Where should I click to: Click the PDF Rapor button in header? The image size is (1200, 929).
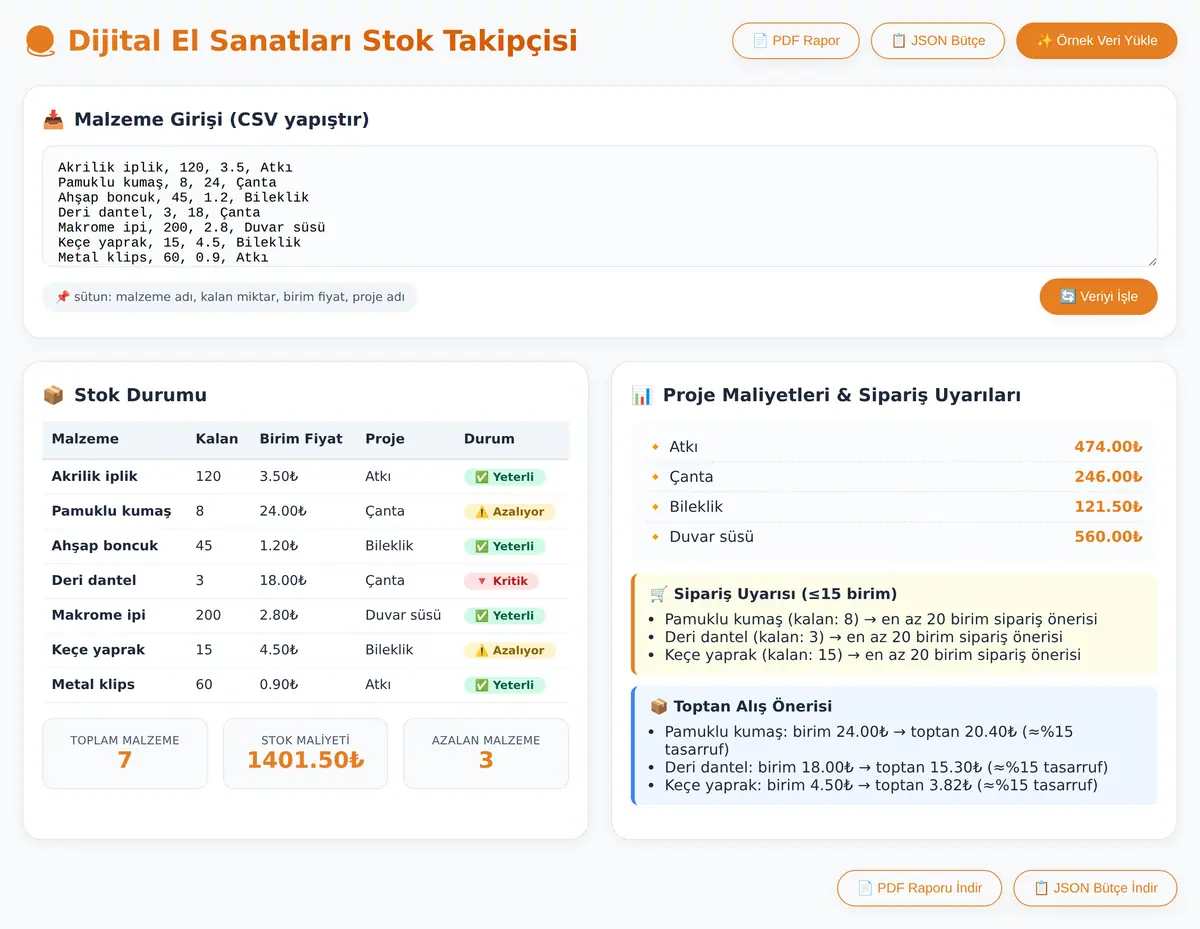[x=796, y=41]
